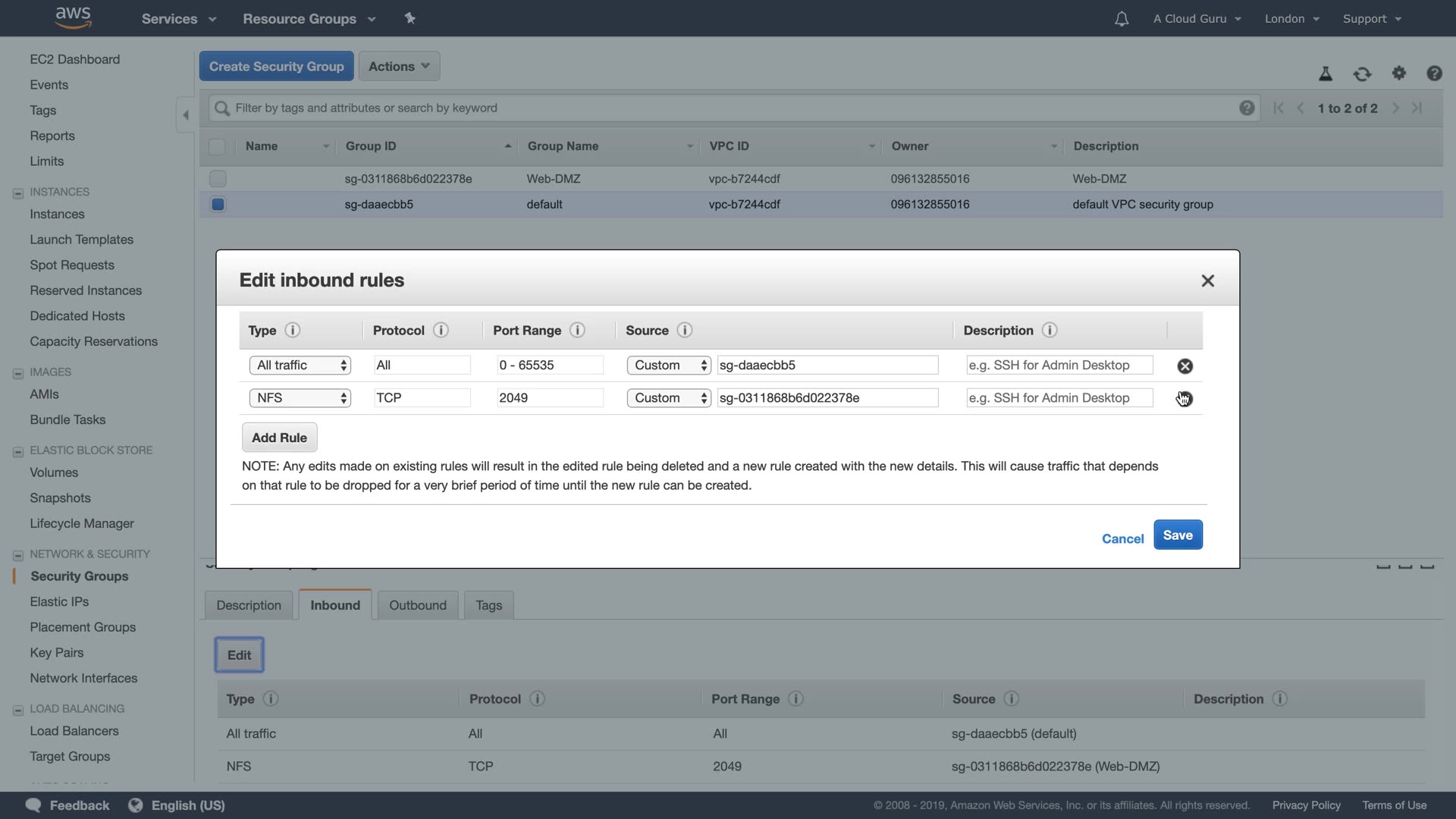
Task: Click the flask experiments icon
Action: [1325, 74]
